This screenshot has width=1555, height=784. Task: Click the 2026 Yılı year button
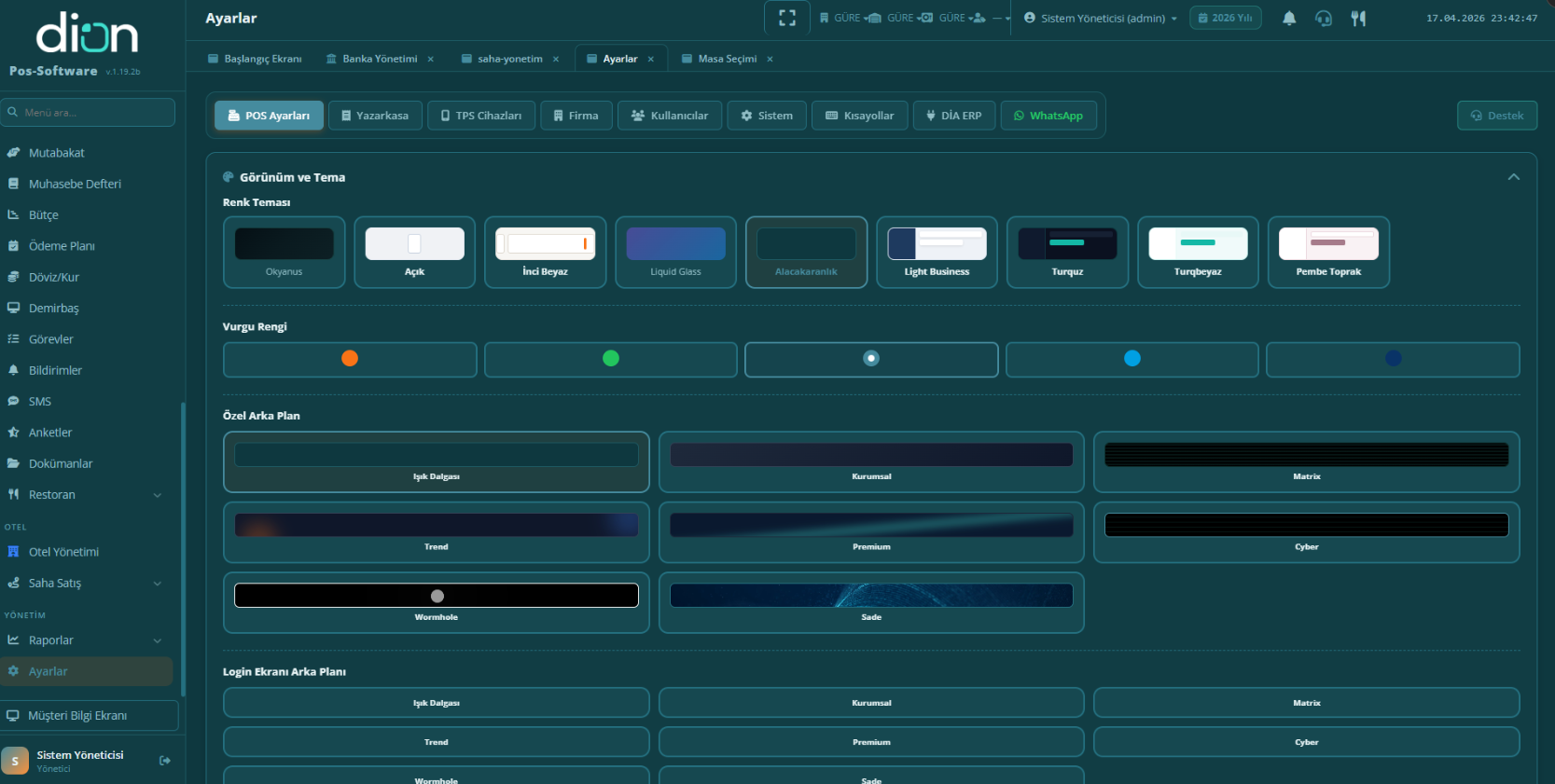tap(1226, 18)
